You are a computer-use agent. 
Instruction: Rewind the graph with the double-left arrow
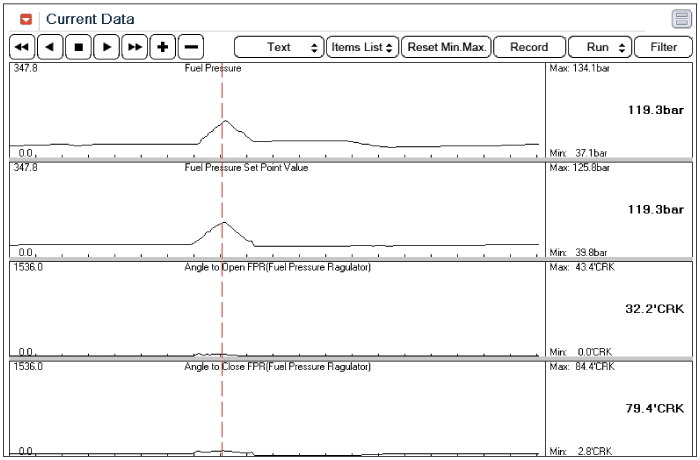tap(22, 47)
